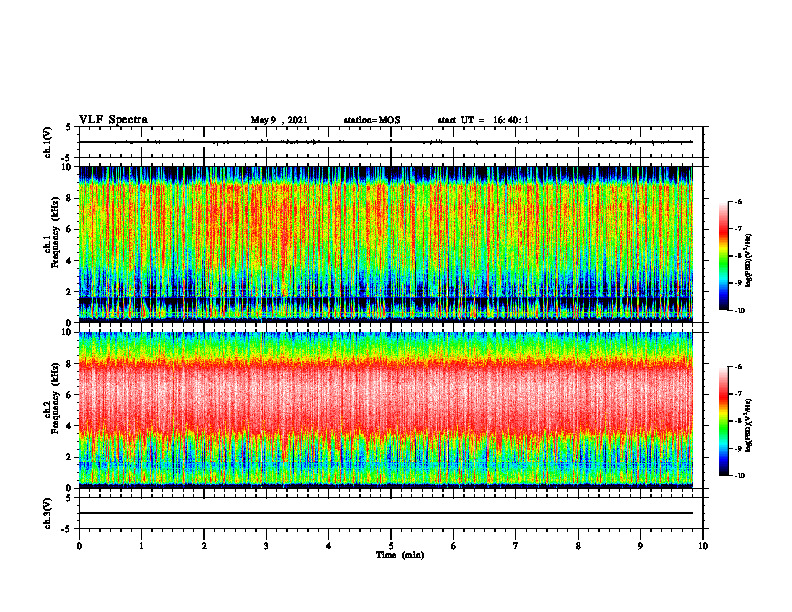The width and height of the screenshot is (792, 612).
Task: Click the ch.2 color bar "-9" label
Action: click(739, 448)
